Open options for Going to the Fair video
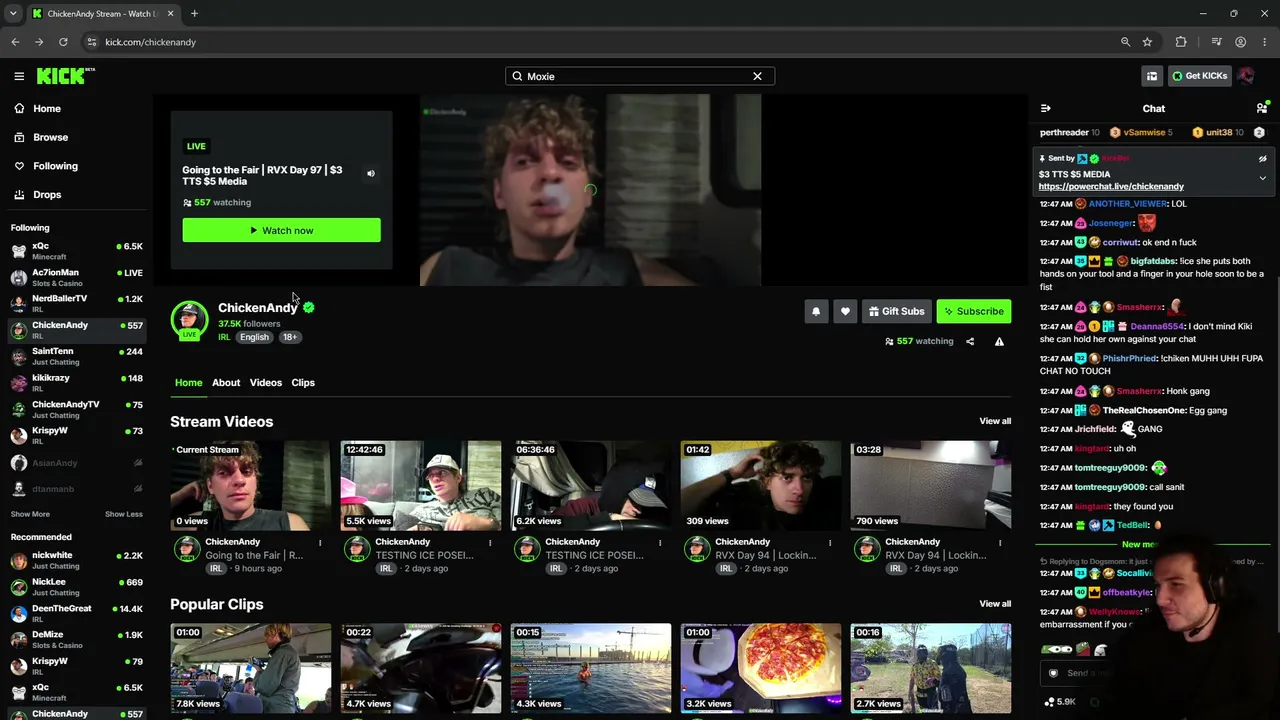The width and height of the screenshot is (1280, 720). click(320, 543)
